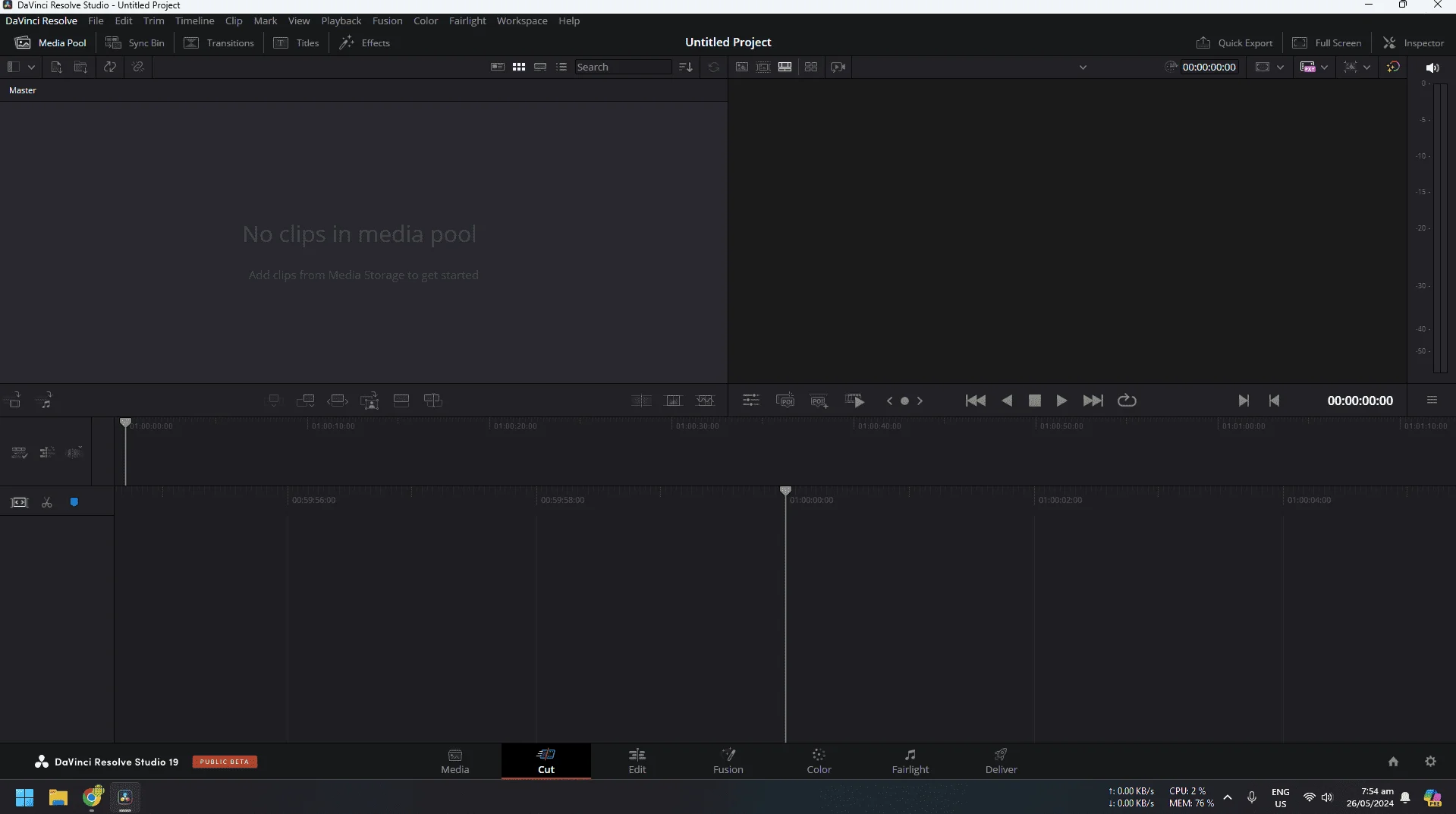
Task: Open the timeline name dropdown in viewer
Action: pos(1083,68)
